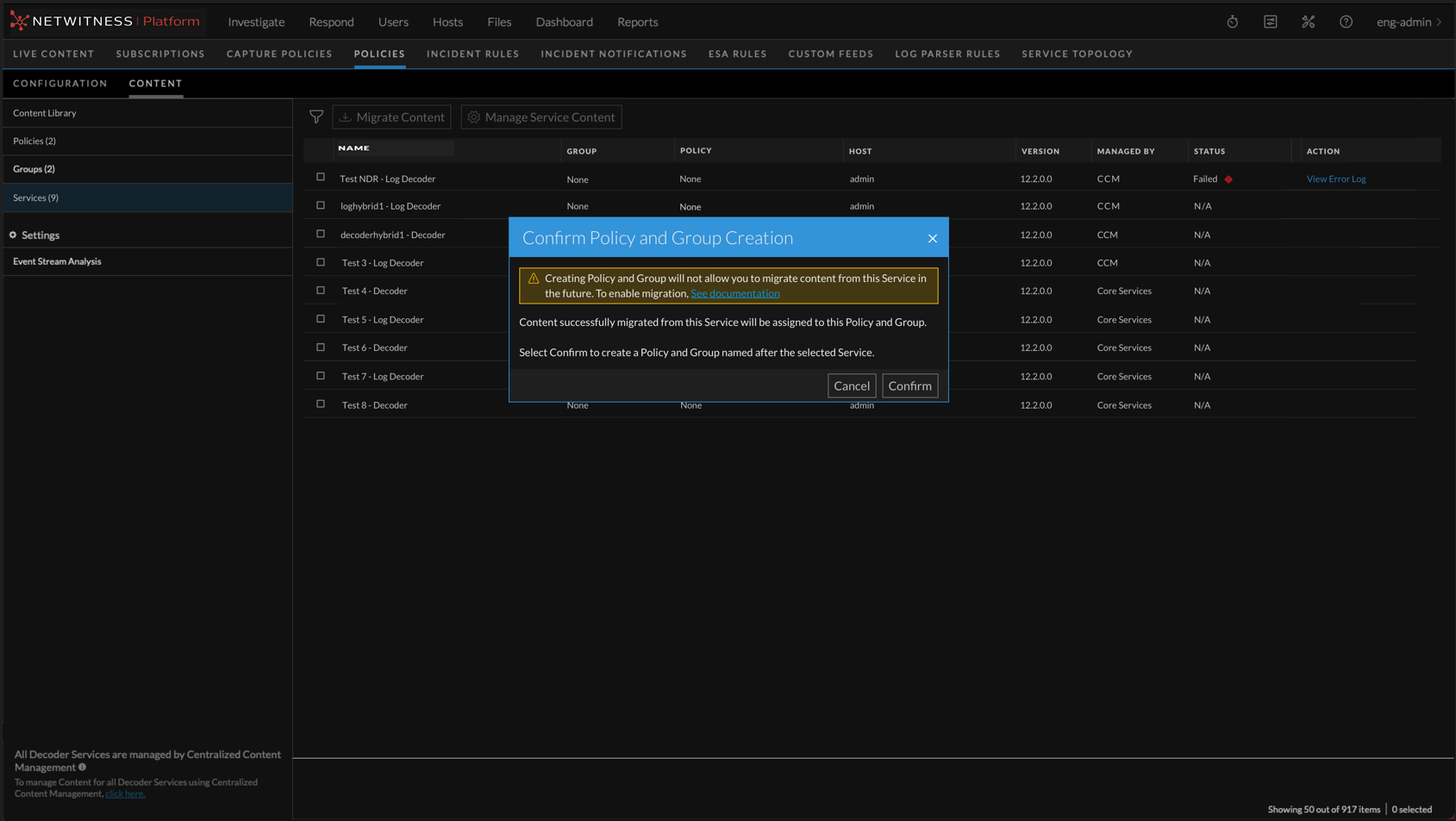Viewport: 1456px width, 821px height.
Task: Open the jobs list icon in header
Action: [x=1270, y=22]
